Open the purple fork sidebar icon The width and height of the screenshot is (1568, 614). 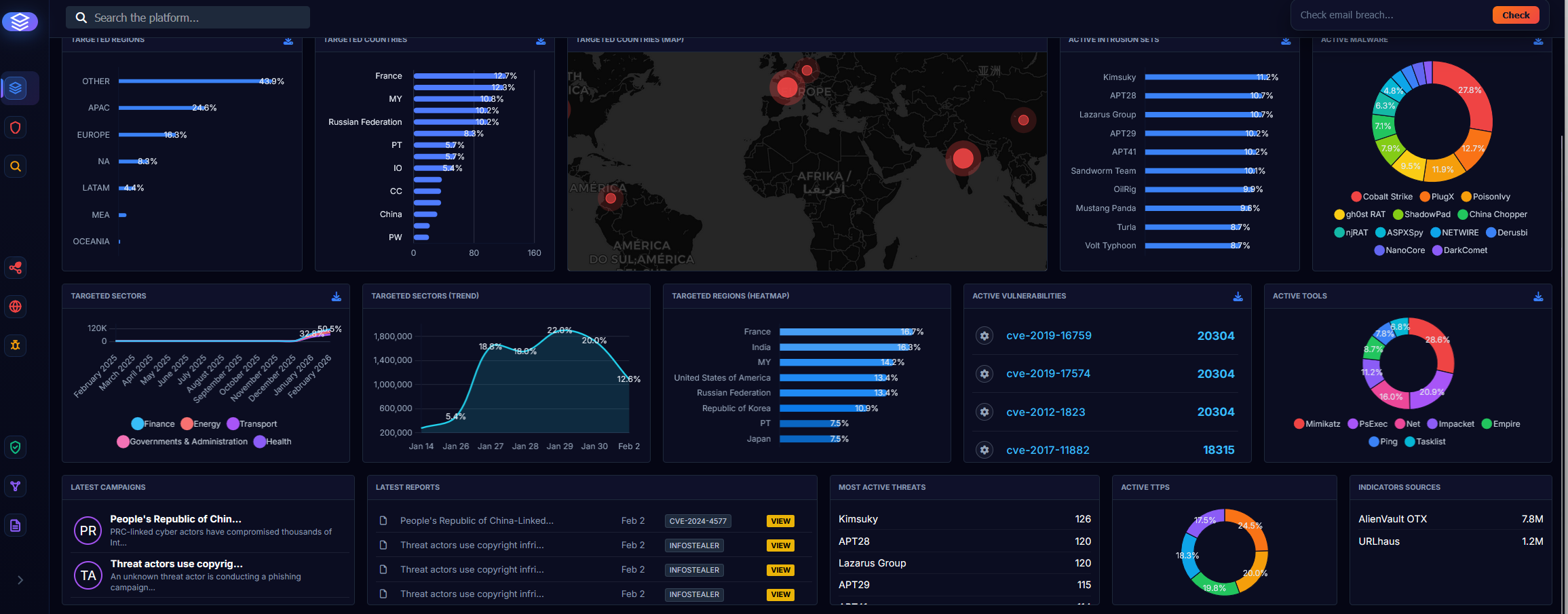coord(16,486)
